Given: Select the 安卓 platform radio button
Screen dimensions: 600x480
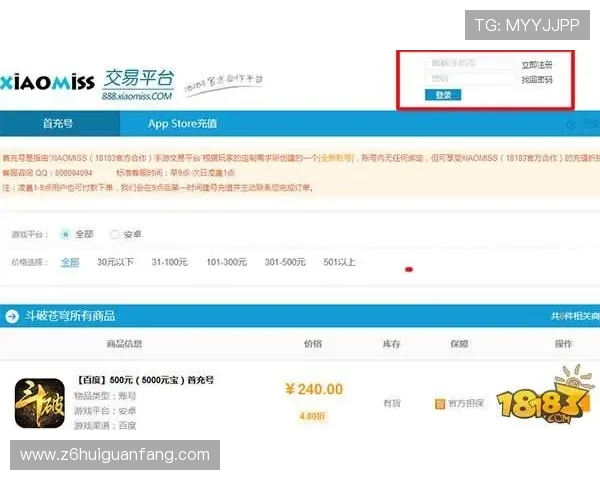Looking at the screenshot, I should coord(114,234).
